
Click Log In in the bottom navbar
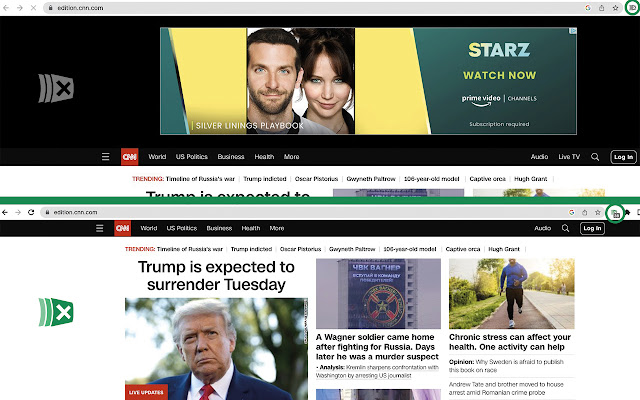(592, 228)
